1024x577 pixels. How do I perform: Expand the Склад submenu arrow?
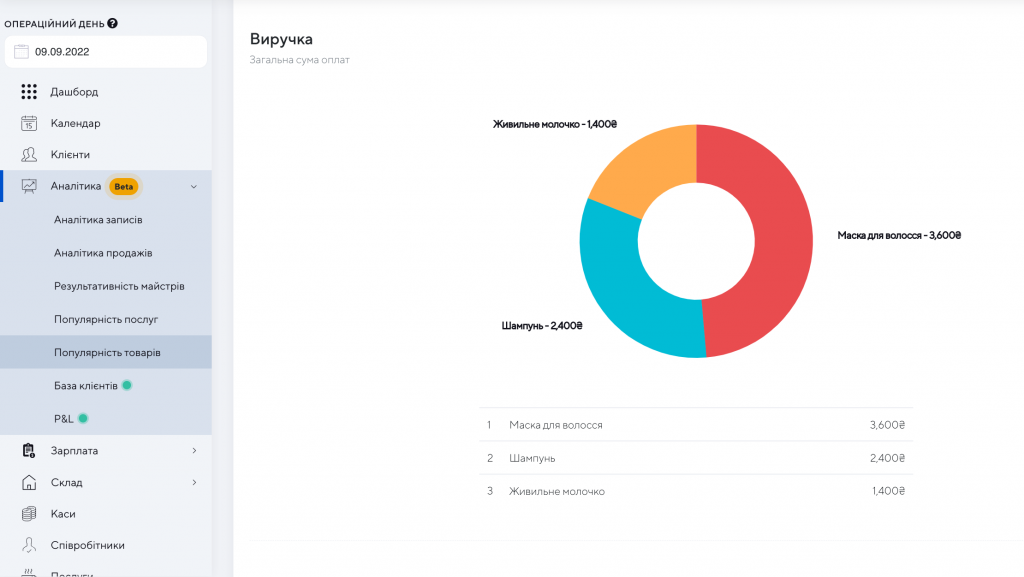(194, 483)
